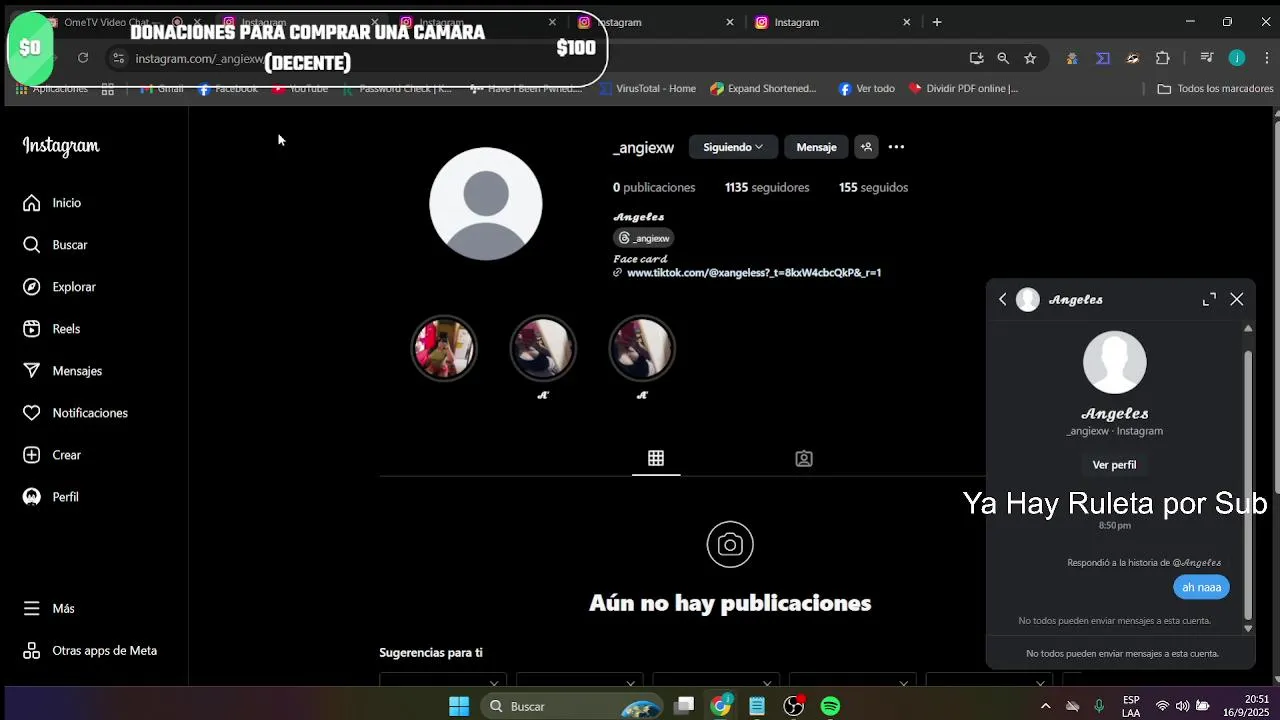
Task: Open the Todos los marcadores folder
Action: [x=1215, y=88]
